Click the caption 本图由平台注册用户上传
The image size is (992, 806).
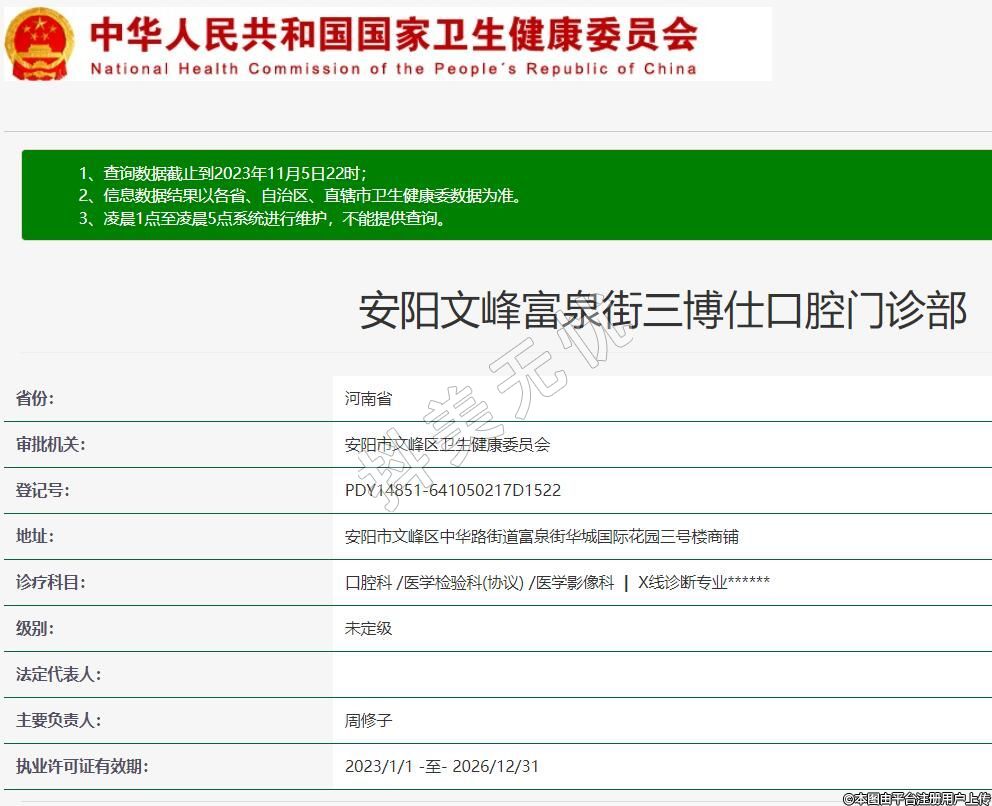[x=915, y=798]
